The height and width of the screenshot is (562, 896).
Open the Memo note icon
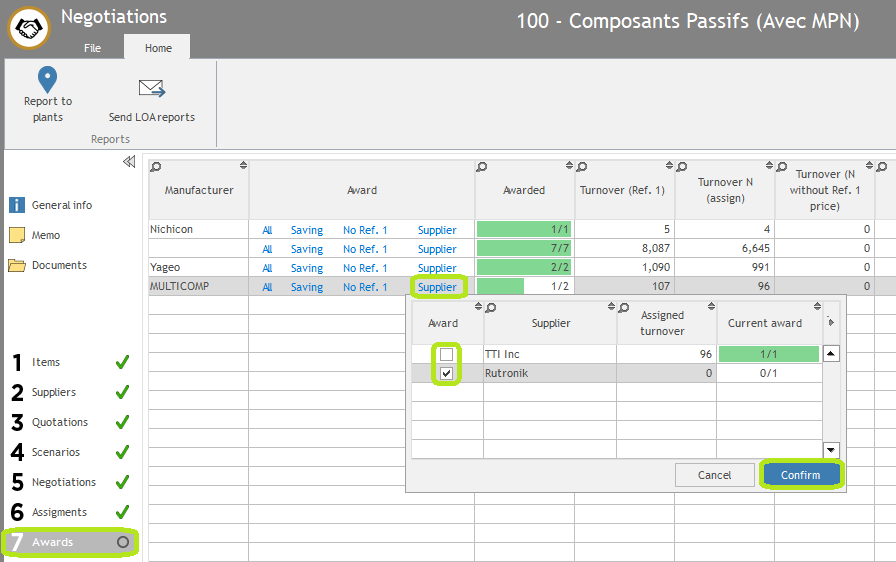click(x=17, y=235)
